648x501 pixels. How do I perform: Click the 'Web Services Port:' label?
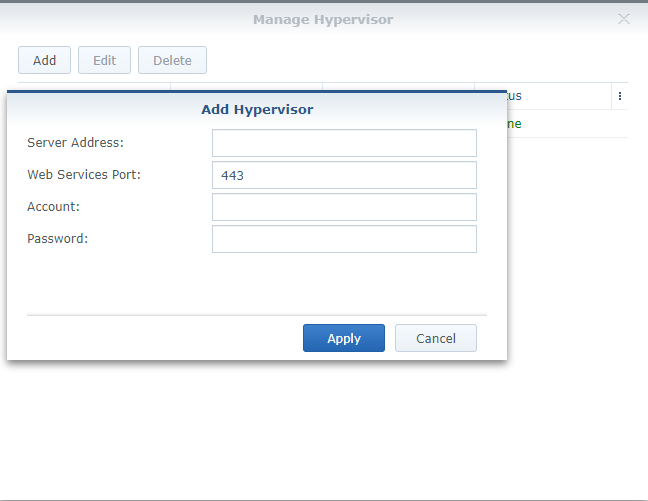tap(84, 175)
